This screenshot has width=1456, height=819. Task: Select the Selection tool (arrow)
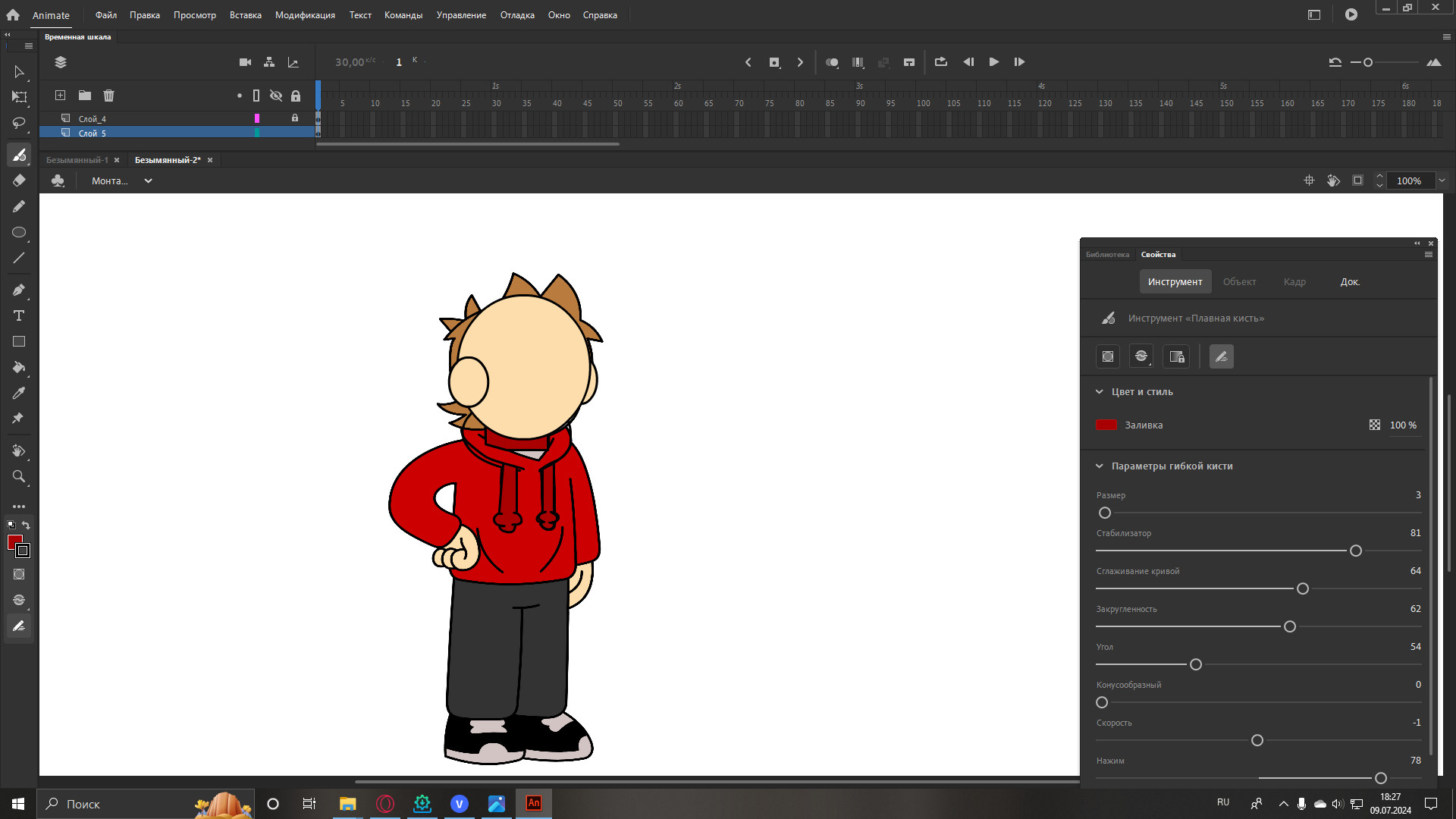(19, 72)
